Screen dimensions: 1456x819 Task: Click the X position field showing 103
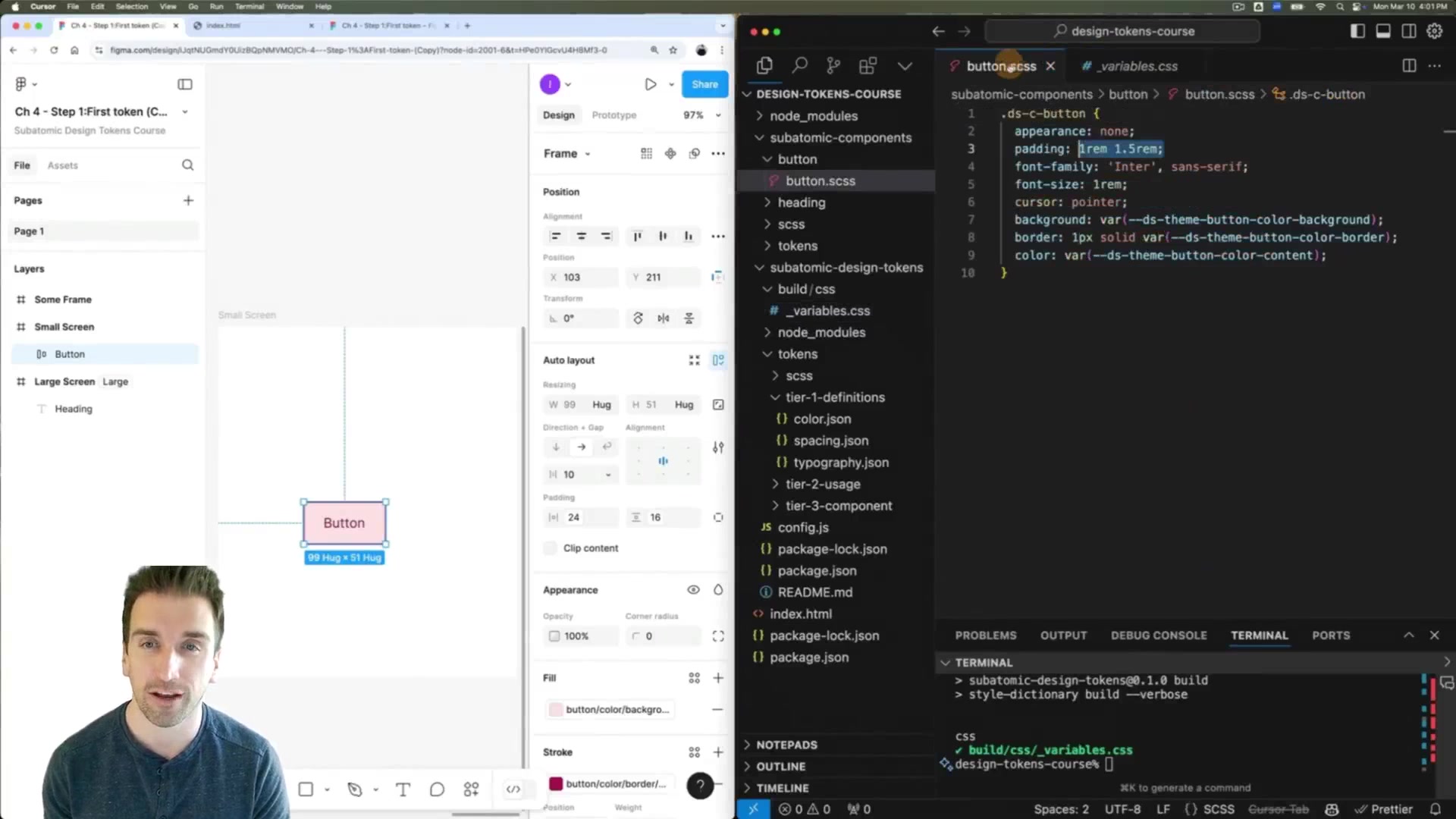[x=581, y=278]
